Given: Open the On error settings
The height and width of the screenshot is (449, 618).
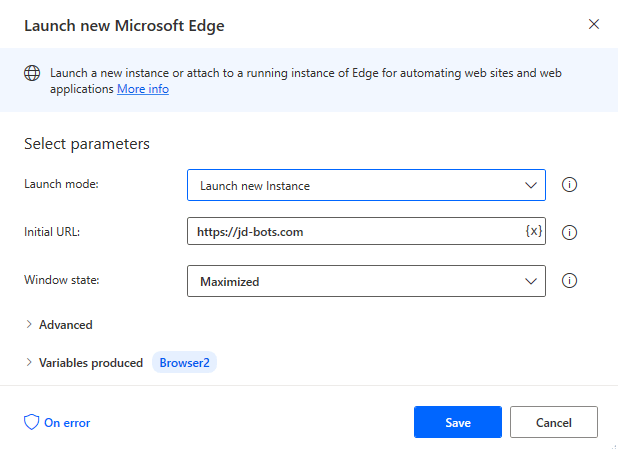Looking at the screenshot, I should click(x=57, y=423).
